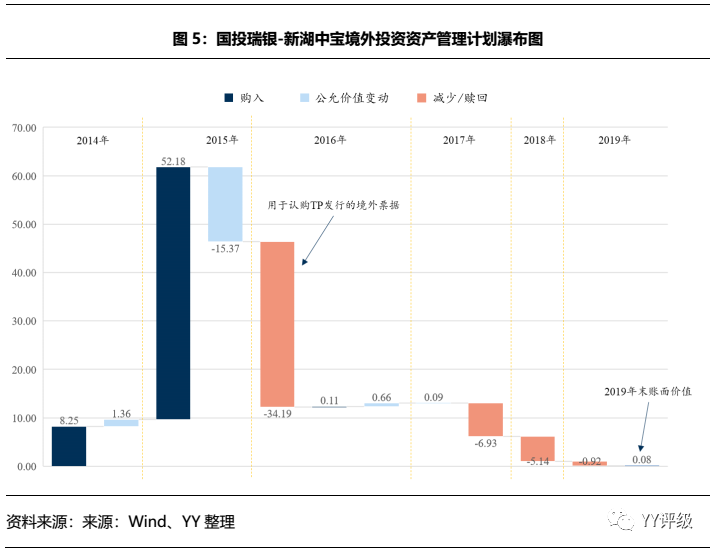
Task: Click the dark navy 购入 legend swatch
Action: pos(229,98)
